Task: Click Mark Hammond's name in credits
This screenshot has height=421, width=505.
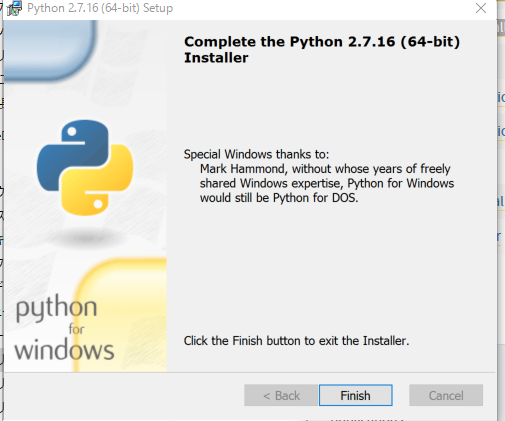Action: [x=243, y=169]
